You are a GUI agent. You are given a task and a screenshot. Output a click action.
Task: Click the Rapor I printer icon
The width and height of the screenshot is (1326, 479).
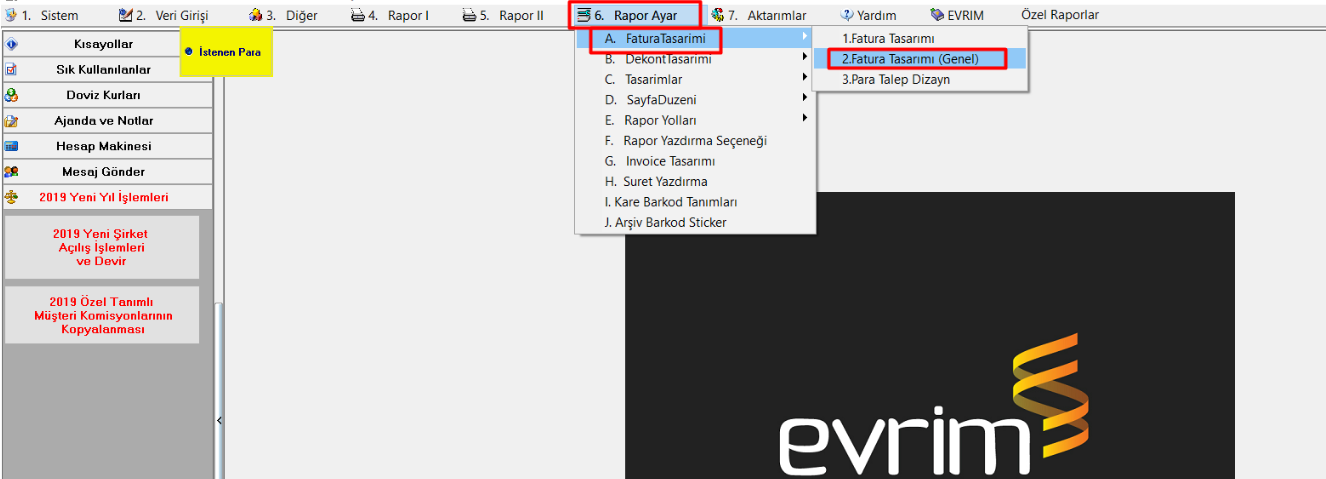point(358,15)
